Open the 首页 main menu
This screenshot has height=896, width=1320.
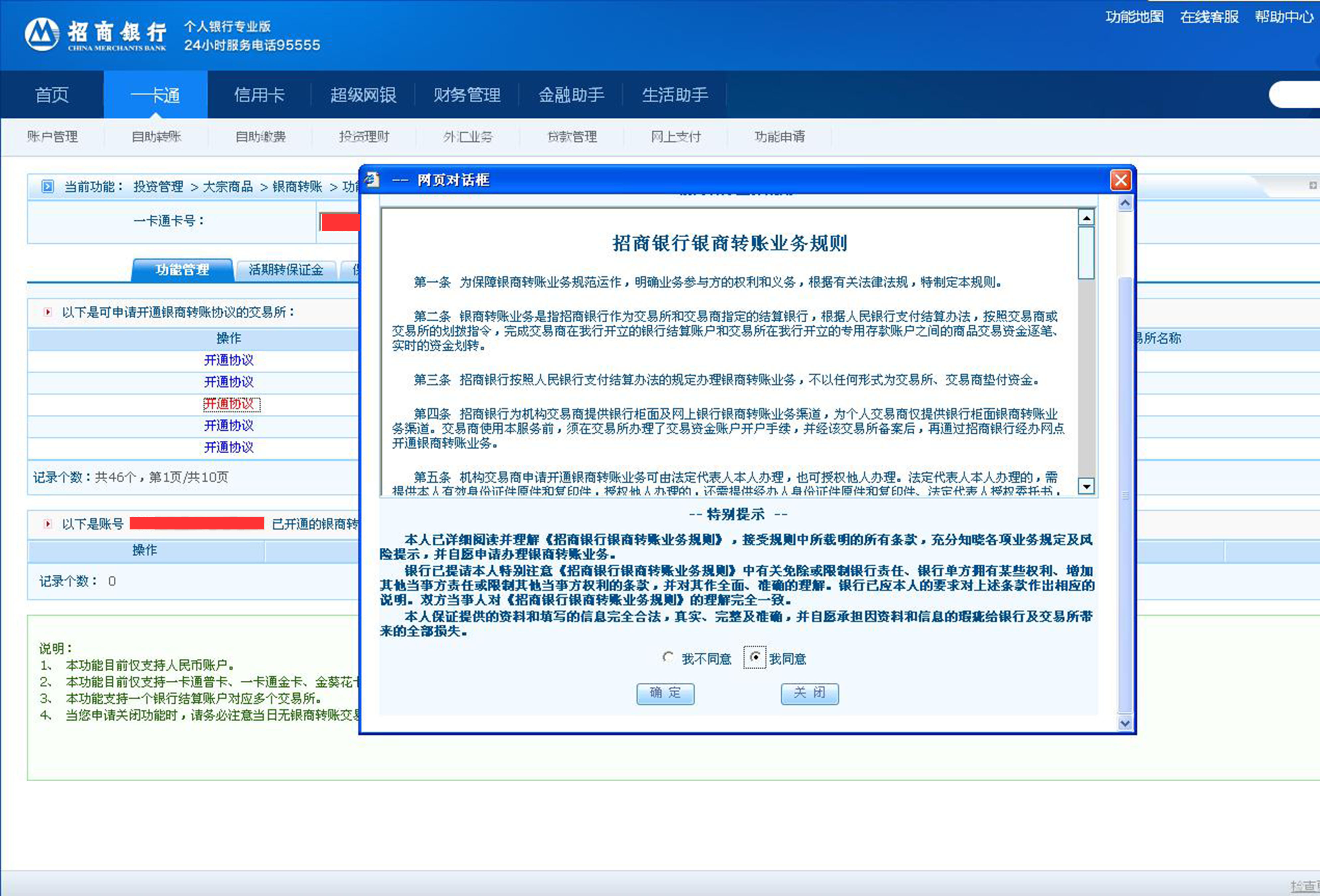(52, 95)
